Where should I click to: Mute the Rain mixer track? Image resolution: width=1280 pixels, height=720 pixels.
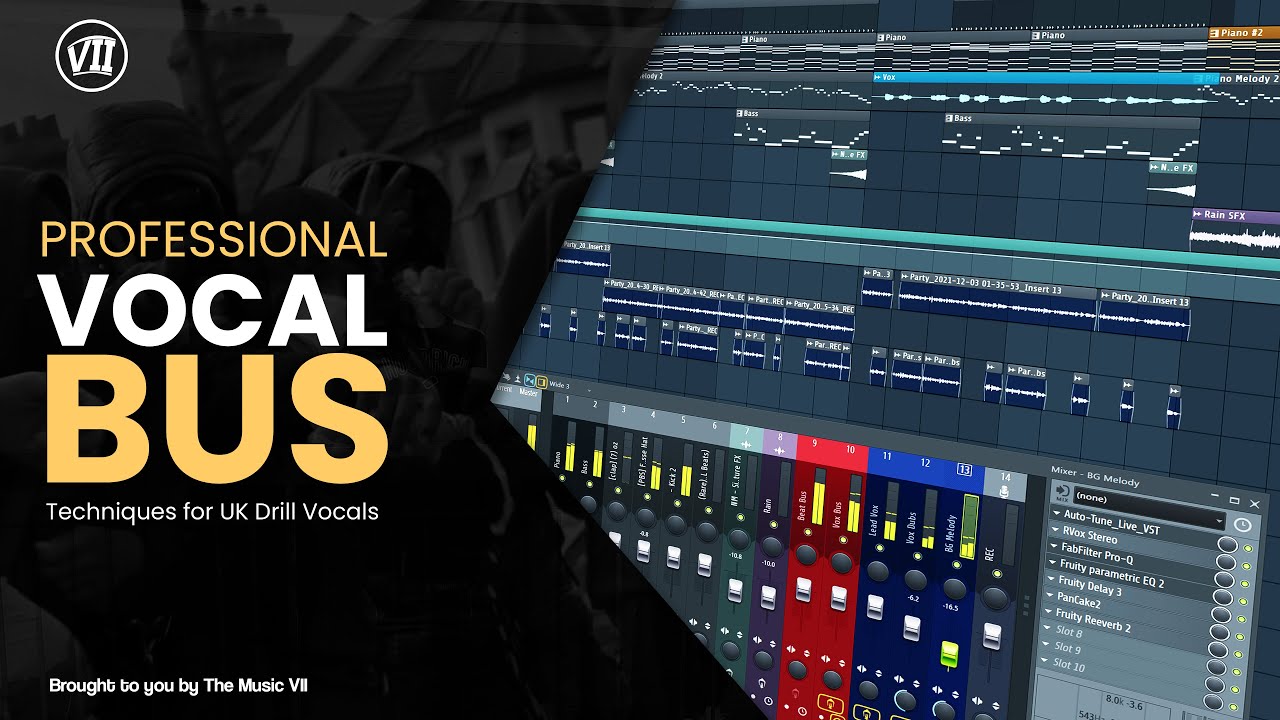coord(774,524)
